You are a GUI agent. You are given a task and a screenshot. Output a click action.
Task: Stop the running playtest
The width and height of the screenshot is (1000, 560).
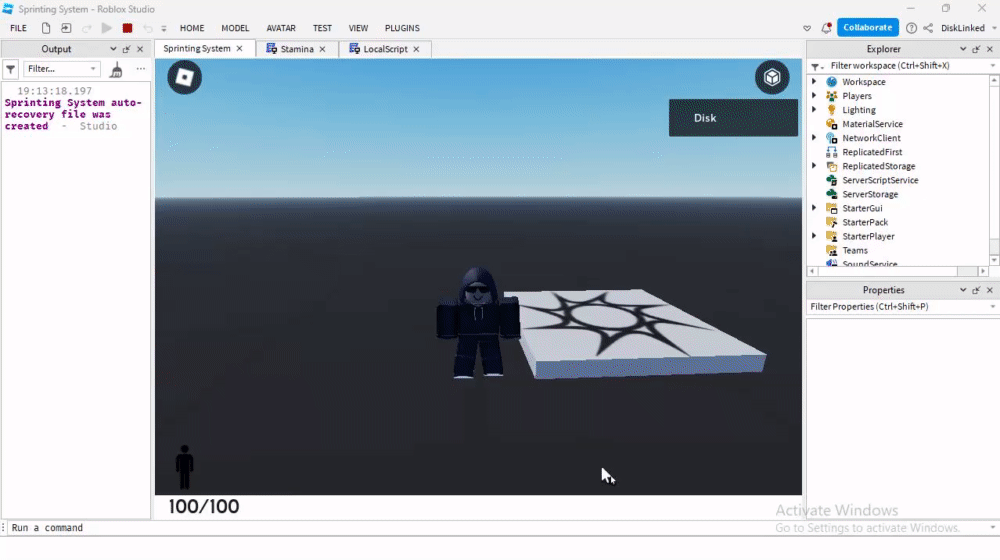[128, 28]
